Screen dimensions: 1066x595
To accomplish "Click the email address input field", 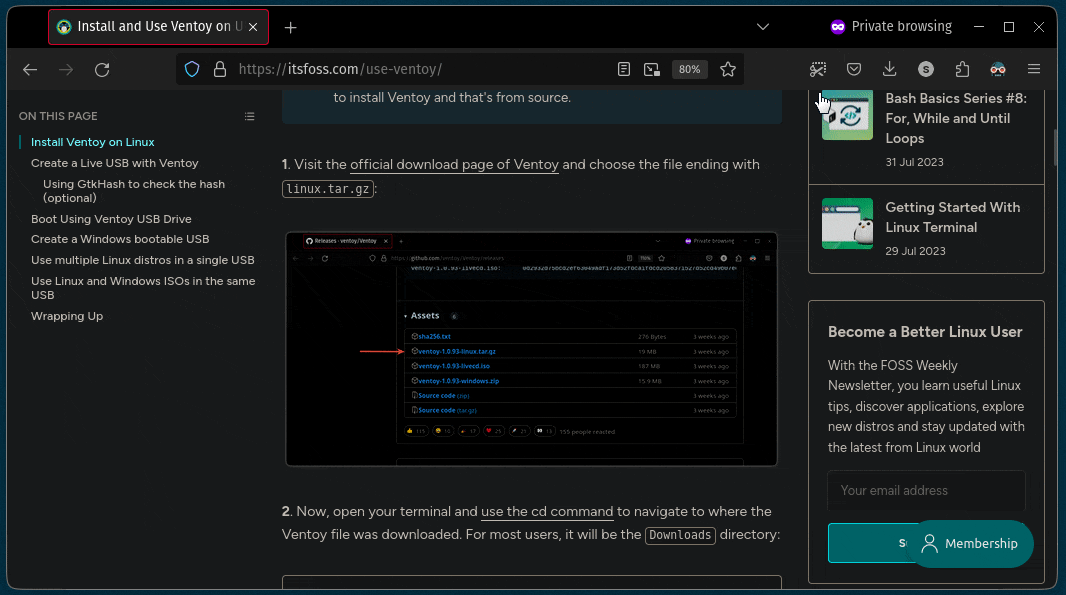I will [926, 490].
